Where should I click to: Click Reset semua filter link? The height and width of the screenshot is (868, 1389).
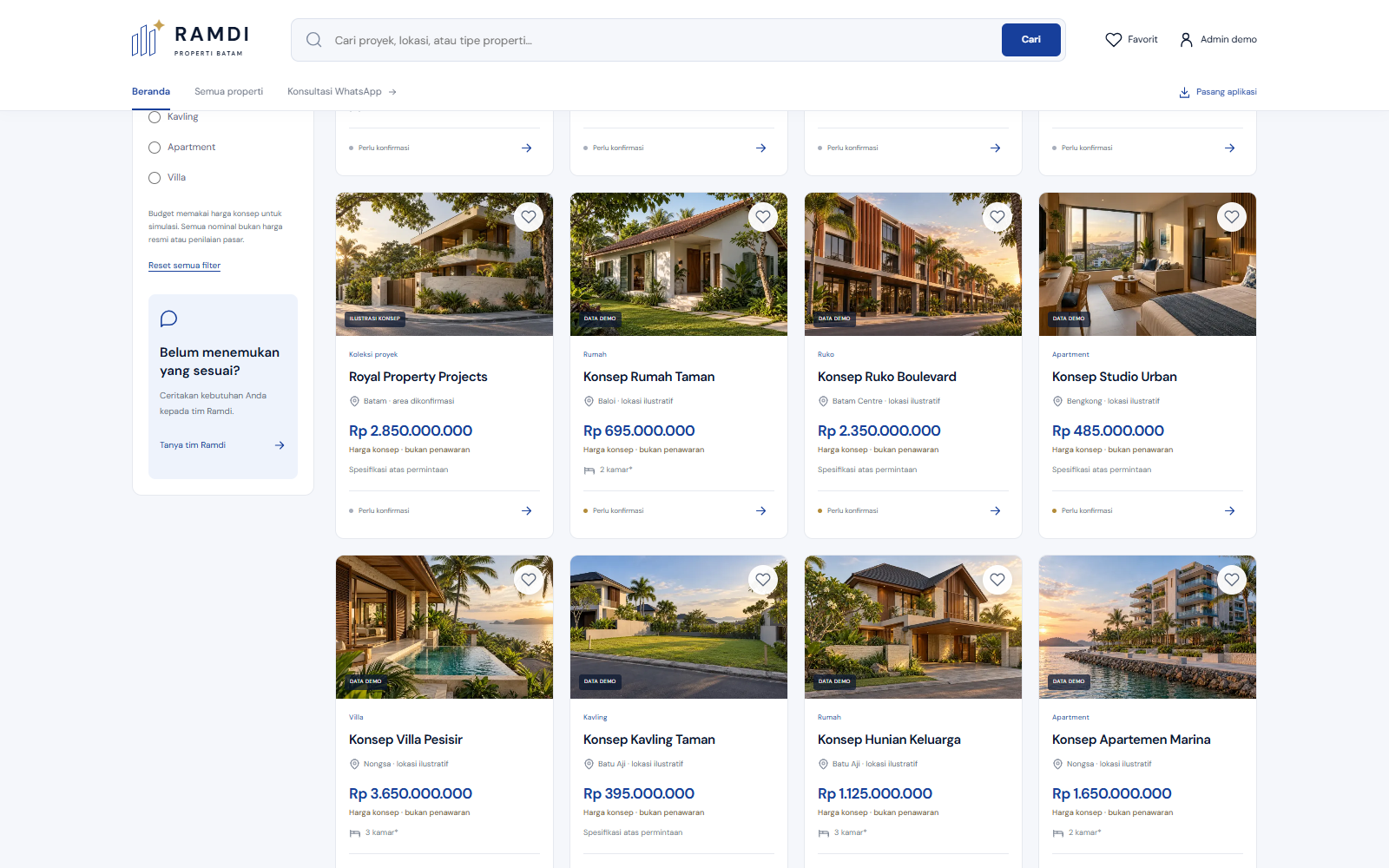point(184,266)
